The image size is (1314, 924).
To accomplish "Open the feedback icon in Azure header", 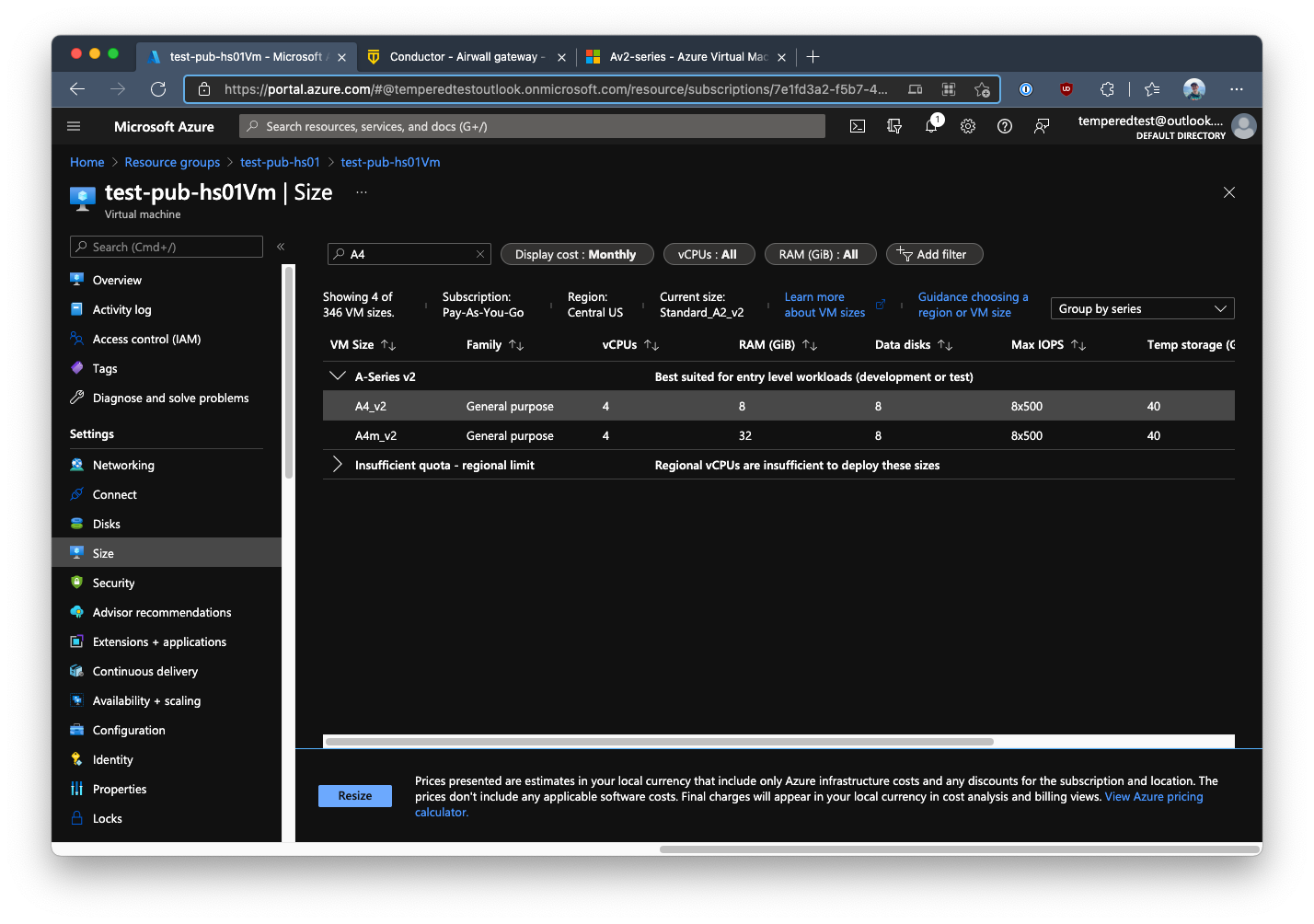I will tap(1042, 126).
